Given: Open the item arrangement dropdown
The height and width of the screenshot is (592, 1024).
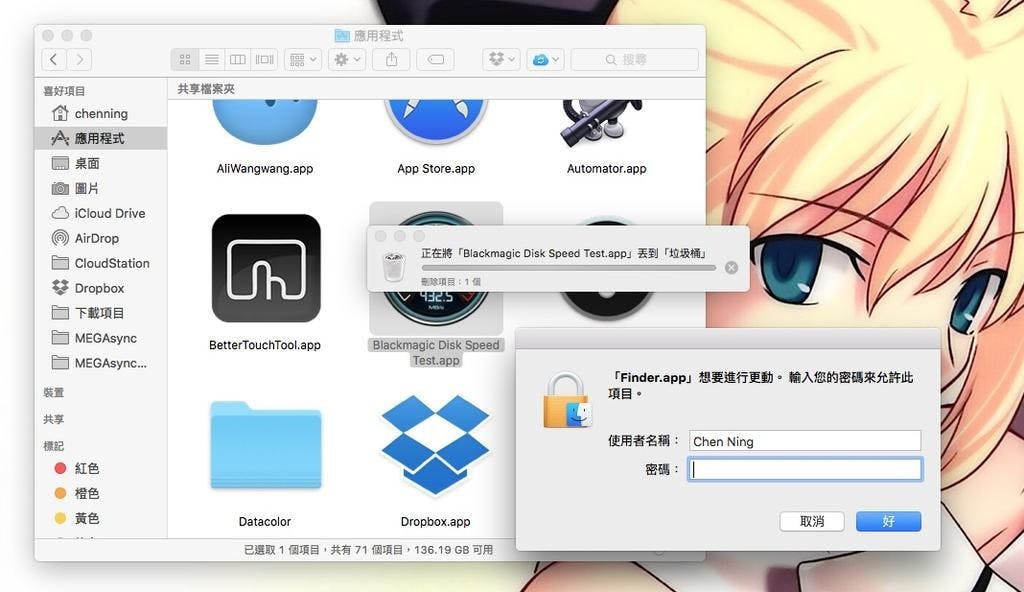Looking at the screenshot, I should [302, 59].
